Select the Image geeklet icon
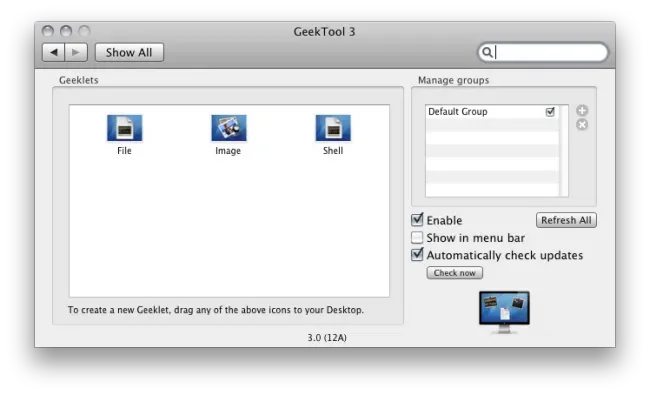 (x=228, y=128)
